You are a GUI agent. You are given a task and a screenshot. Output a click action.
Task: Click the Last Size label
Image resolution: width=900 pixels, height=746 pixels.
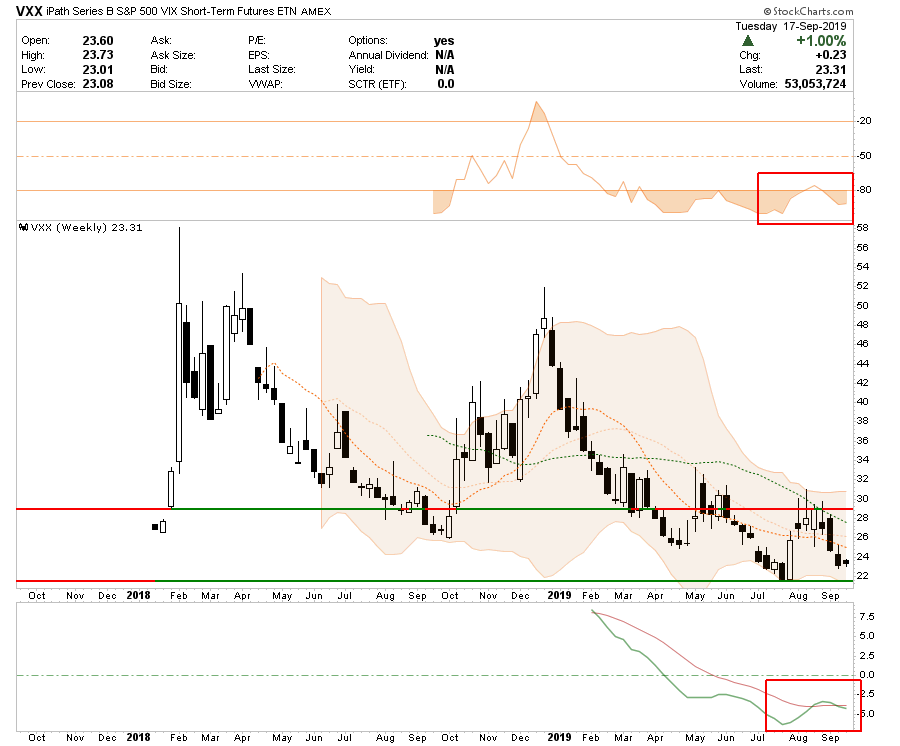click(271, 69)
